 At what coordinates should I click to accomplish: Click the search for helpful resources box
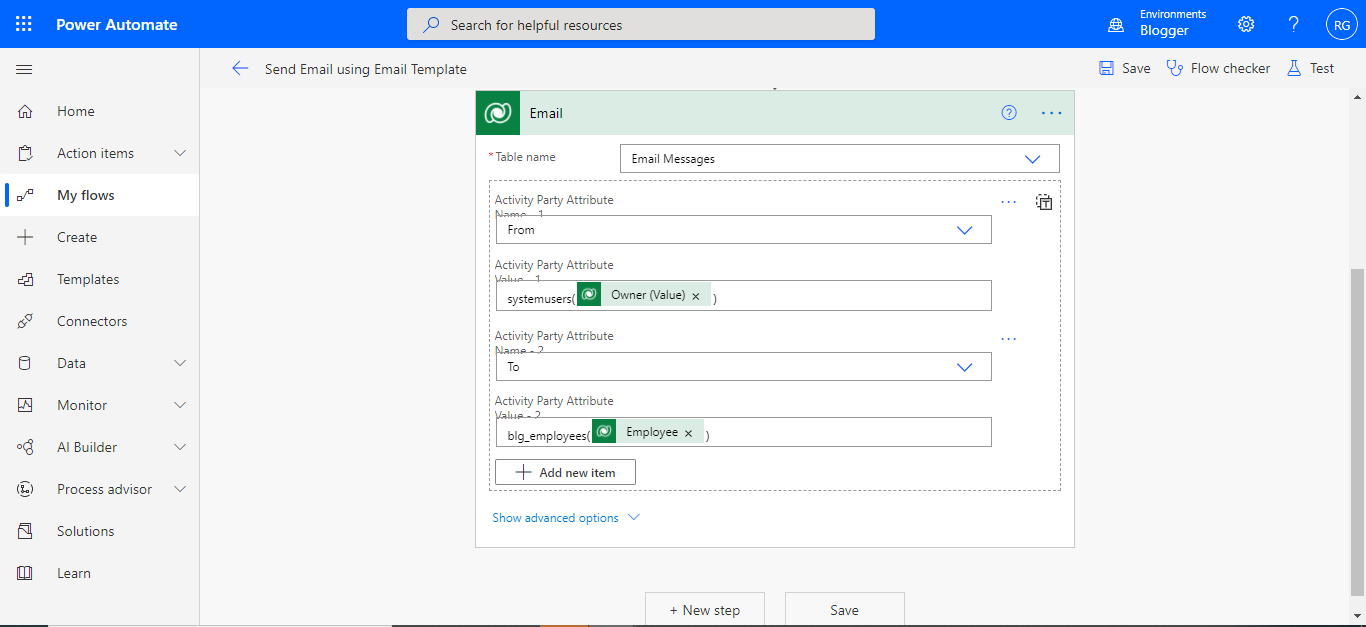[641, 24]
